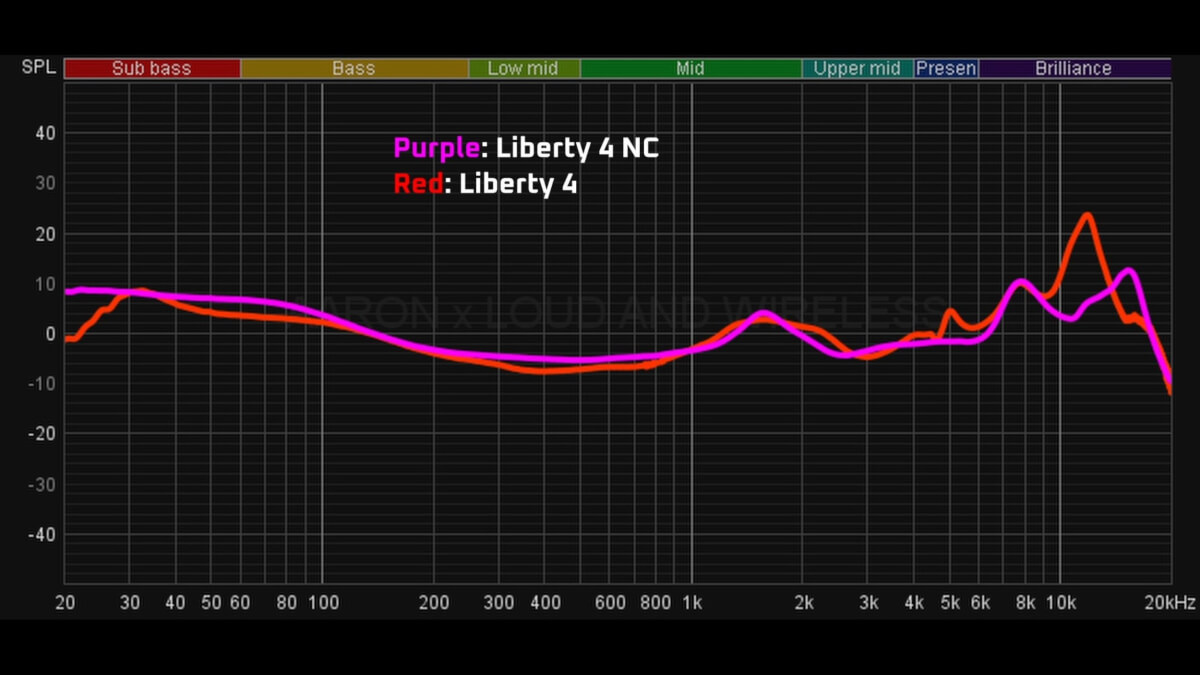Click the 40 value on the SPL axis

(x=45, y=134)
